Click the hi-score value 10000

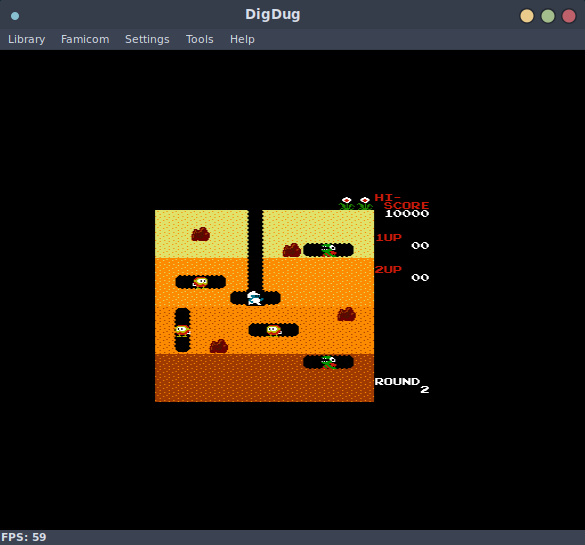[407, 214]
